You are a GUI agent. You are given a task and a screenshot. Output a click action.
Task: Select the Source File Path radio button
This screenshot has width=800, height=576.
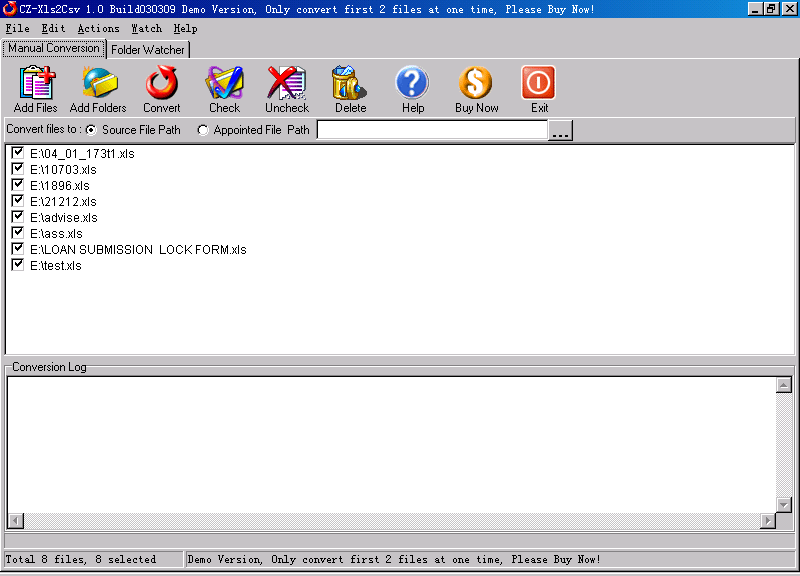(x=91, y=130)
